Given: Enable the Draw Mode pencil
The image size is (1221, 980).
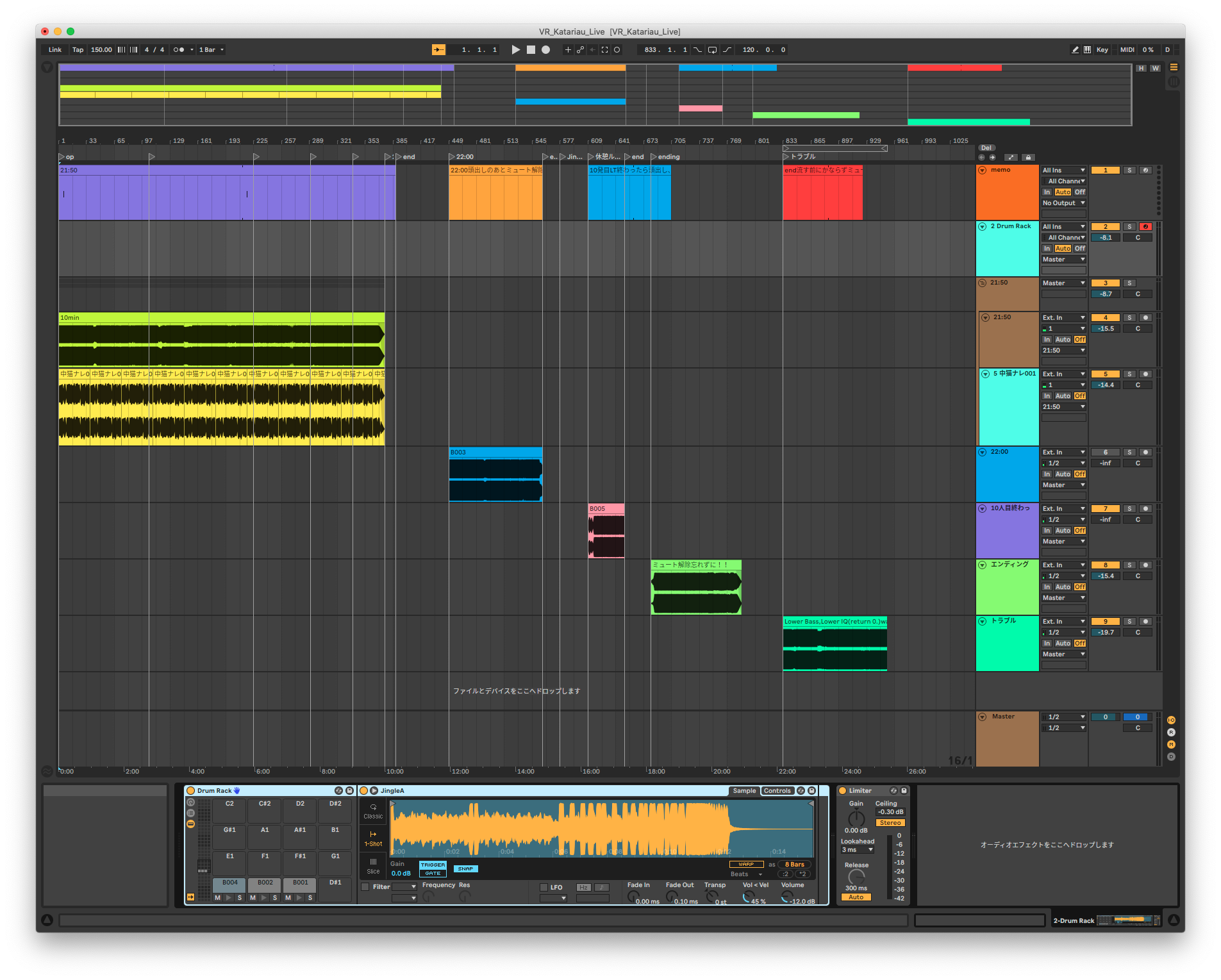Looking at the screenshot, I should click(x=1075, y=50).
